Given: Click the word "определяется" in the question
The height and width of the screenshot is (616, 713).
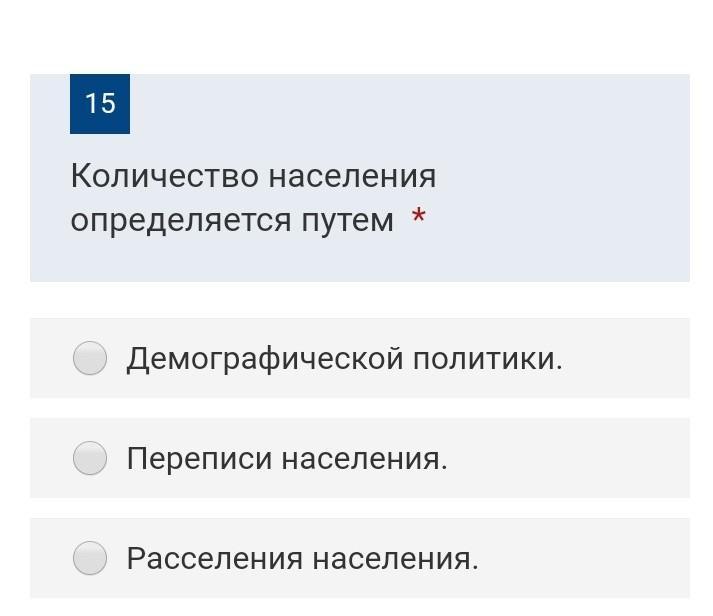Looking at the screenshot, I should click(x=182, y=221).
